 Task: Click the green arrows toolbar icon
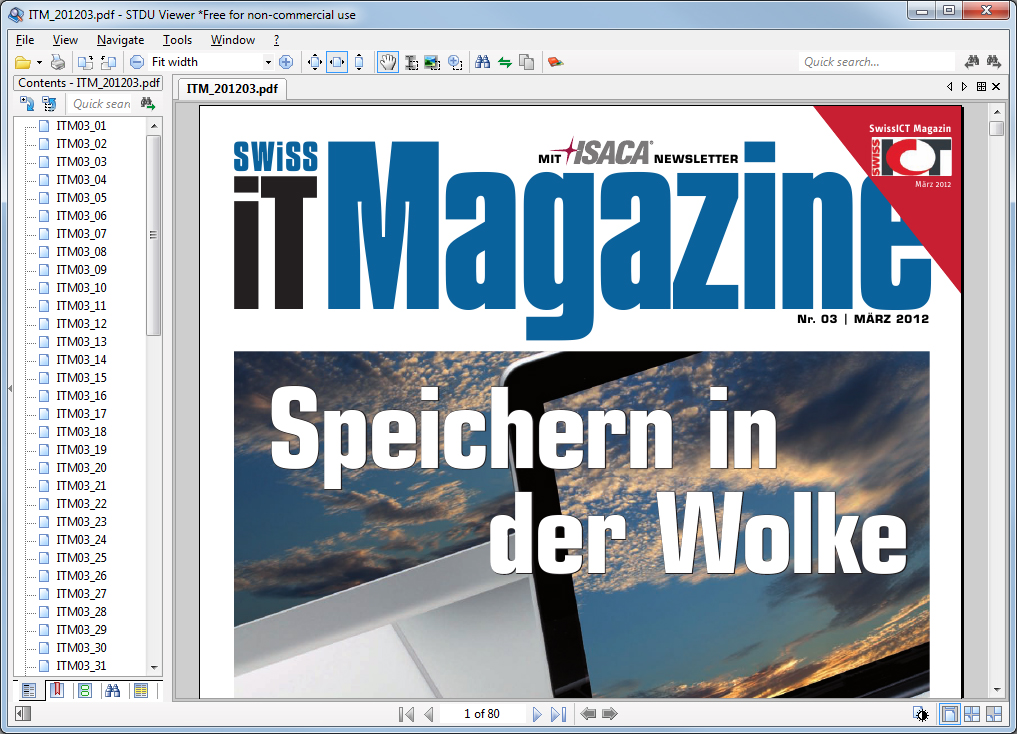point(505,62)
